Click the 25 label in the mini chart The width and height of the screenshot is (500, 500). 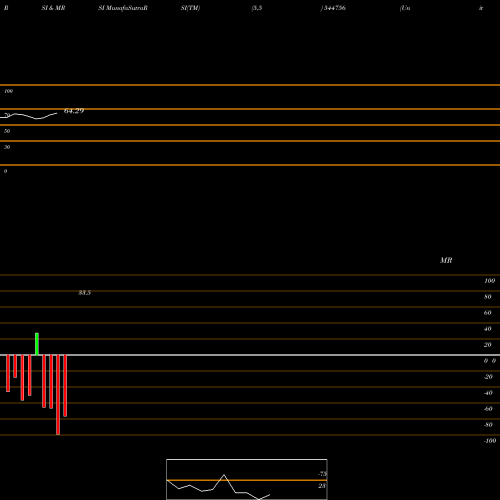point(322,486)
